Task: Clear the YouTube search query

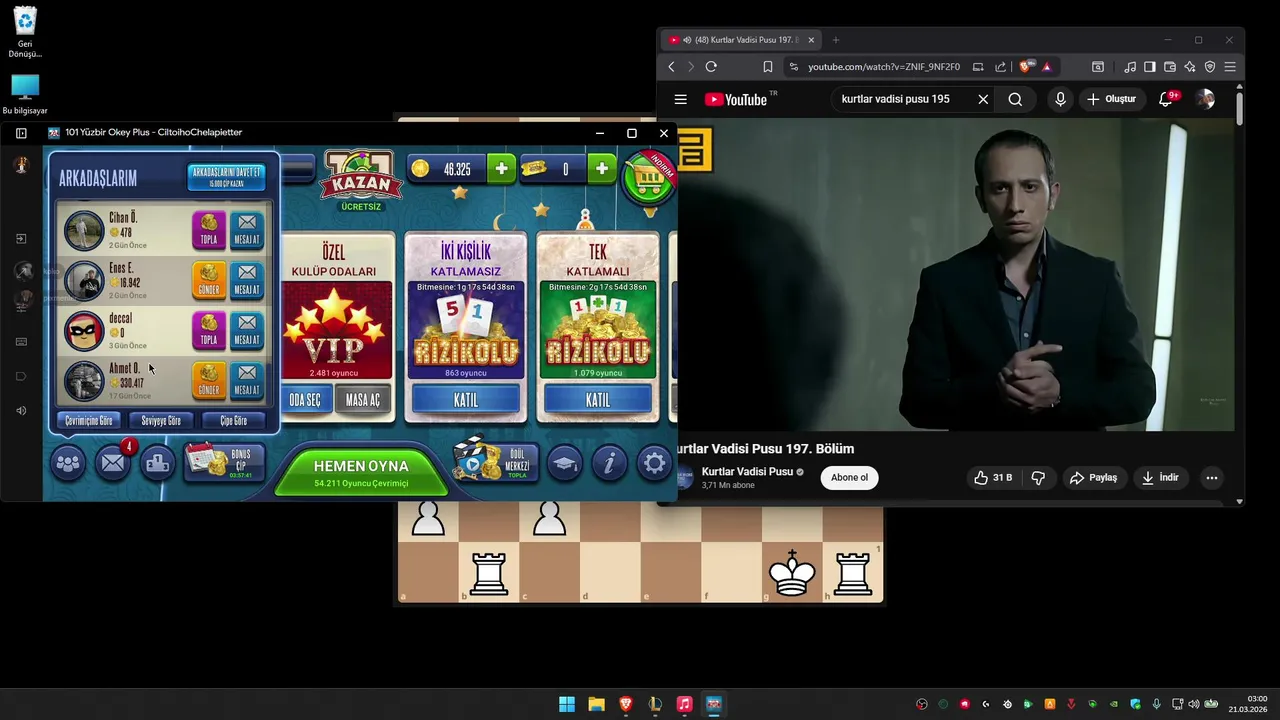Action: point(983,99)
